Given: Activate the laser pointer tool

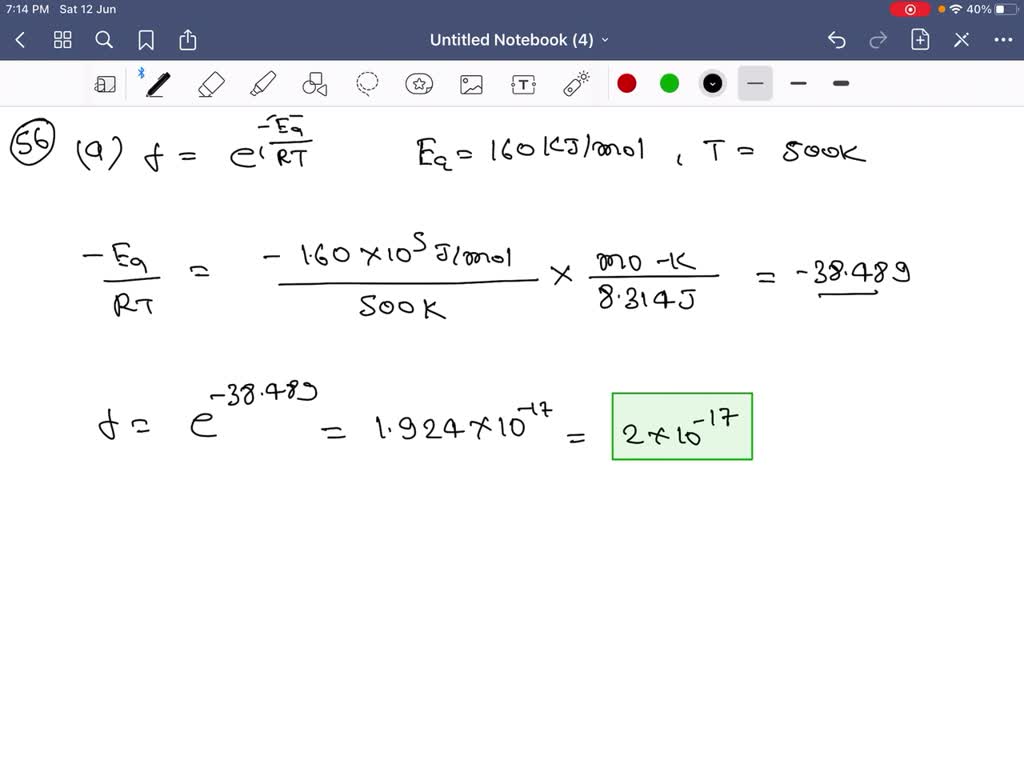Looking at the screenshot, I should click(x=575, y=84).
